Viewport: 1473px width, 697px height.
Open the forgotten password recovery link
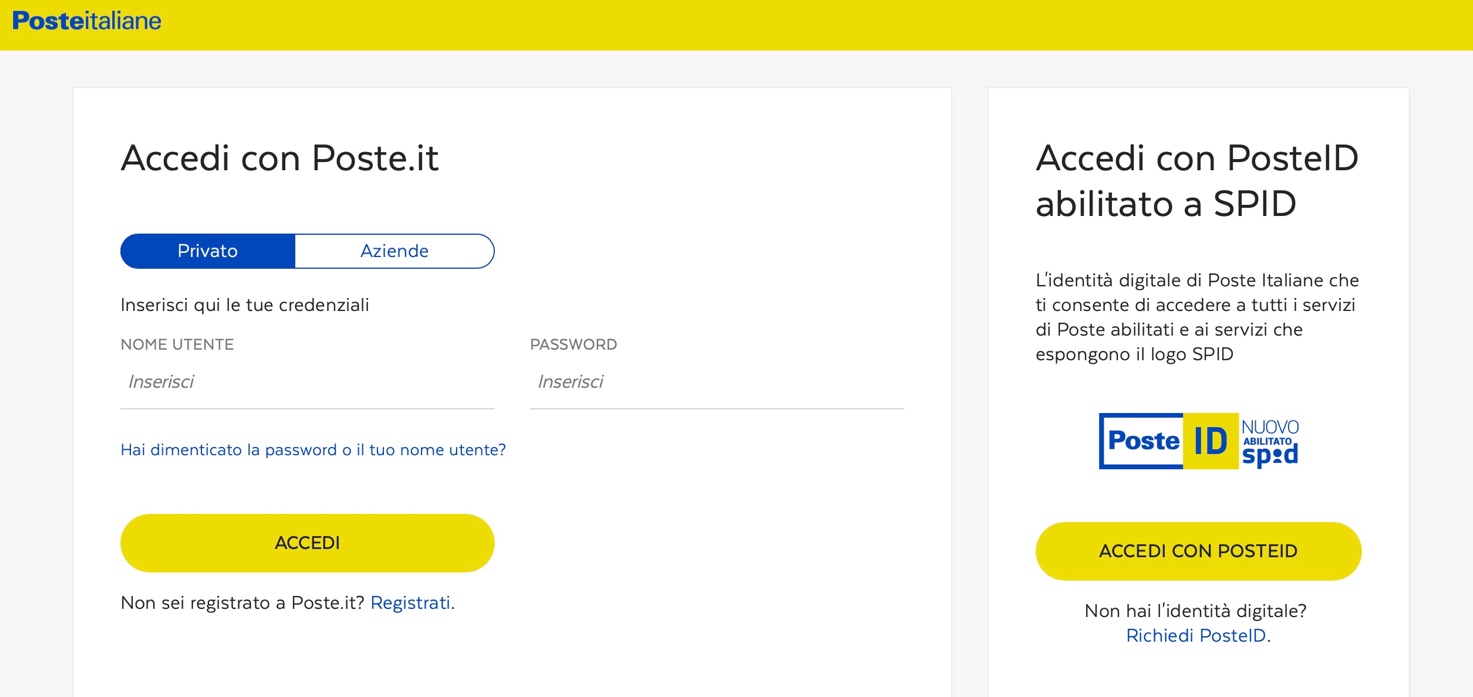tap(313, 449)
